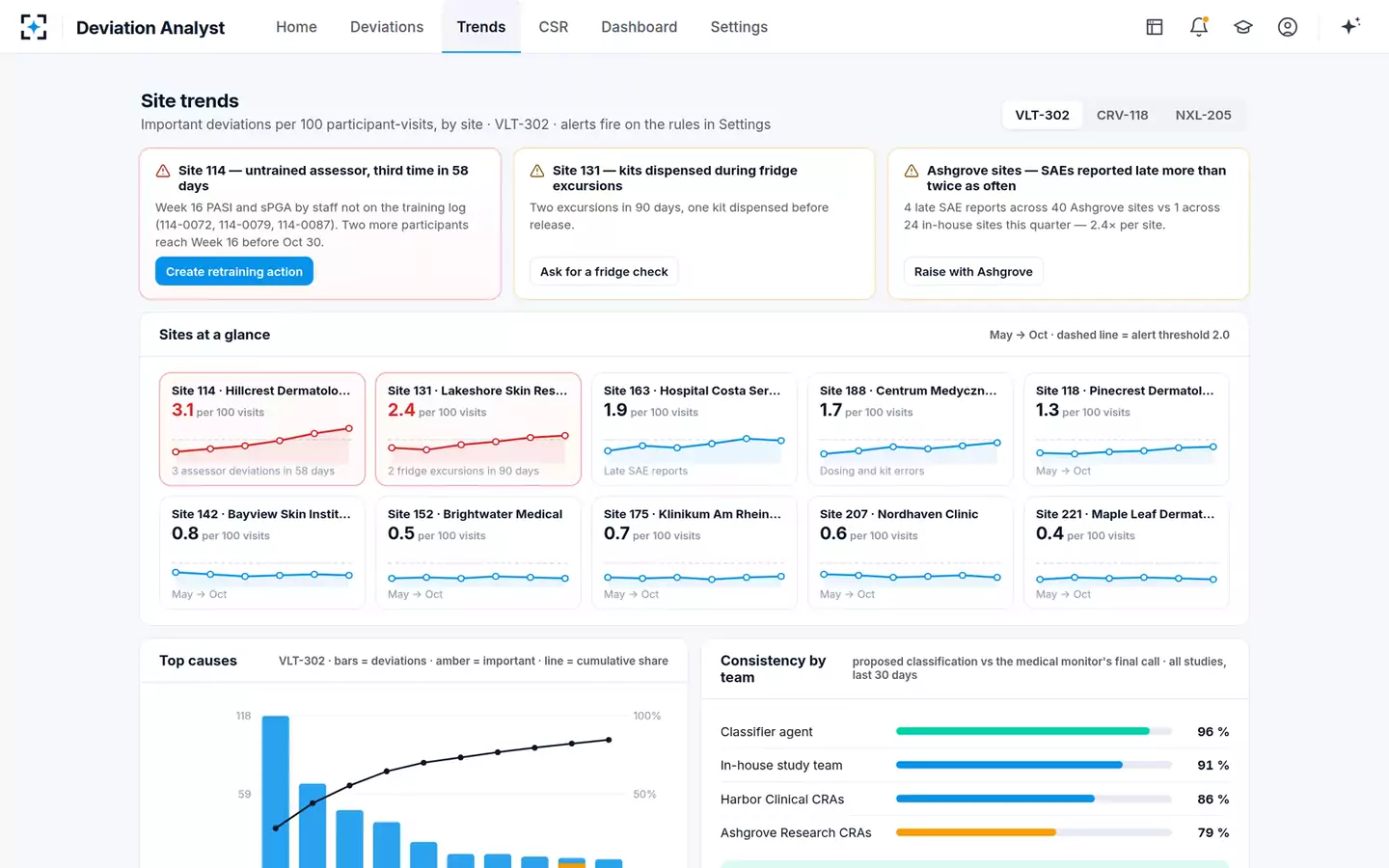
Task: Open Site 142 Bayview Skin Institute card
Action: [262, 553]
